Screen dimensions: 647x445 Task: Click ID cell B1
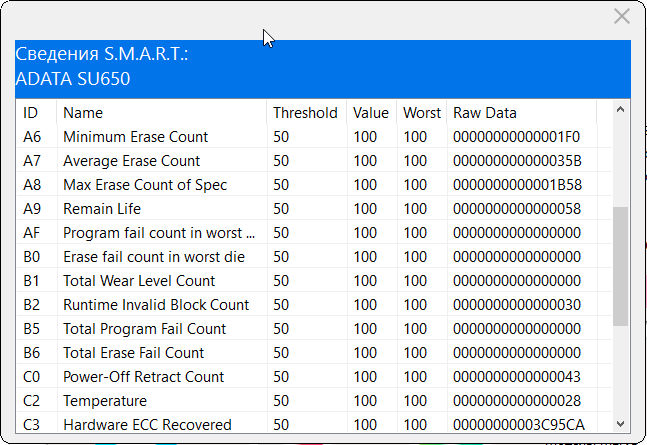pos(31,281)
